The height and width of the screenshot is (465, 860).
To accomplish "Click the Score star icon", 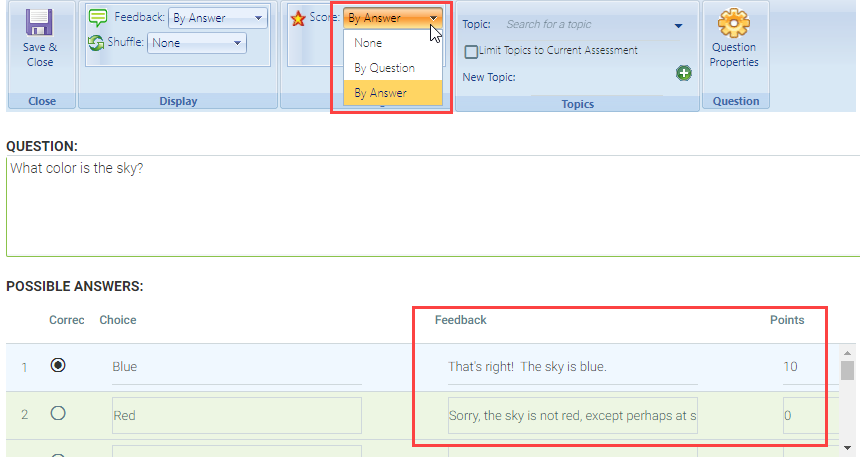I will tap(298, 19).
